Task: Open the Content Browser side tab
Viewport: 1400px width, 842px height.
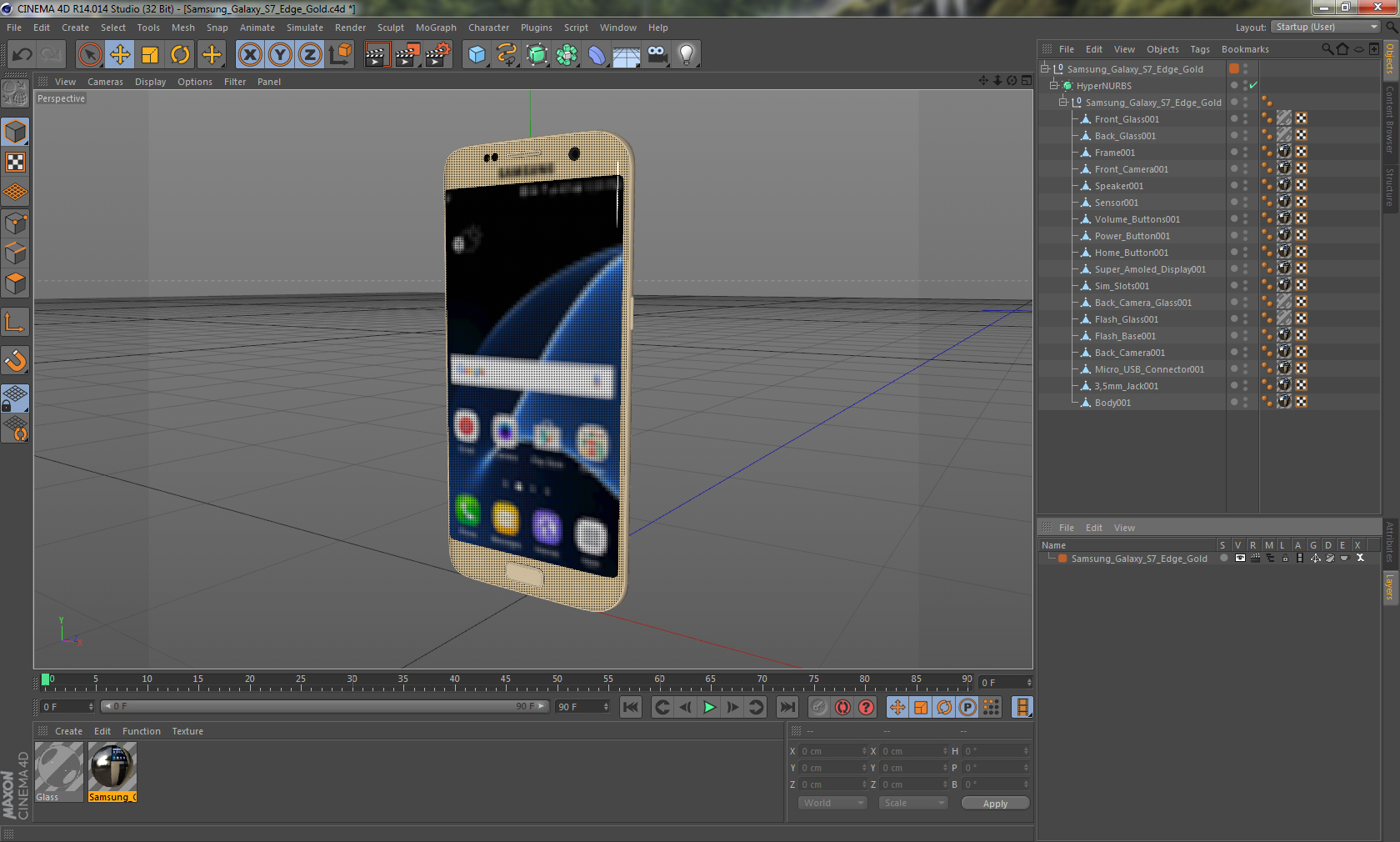Action: tap(1390, 118)
